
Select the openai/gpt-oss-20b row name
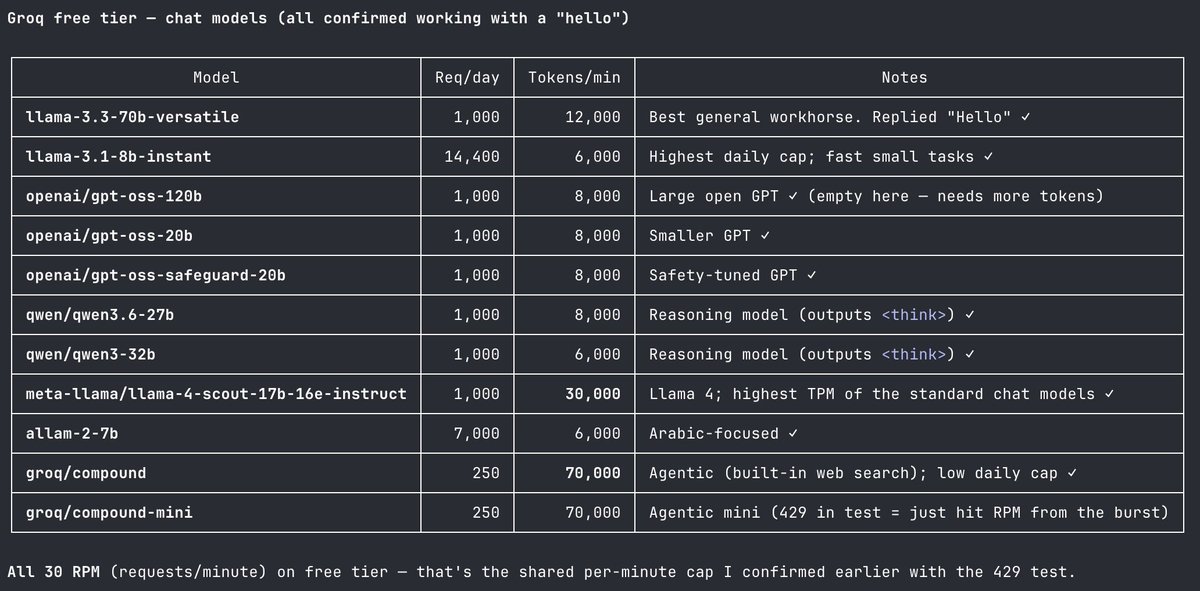109,236
